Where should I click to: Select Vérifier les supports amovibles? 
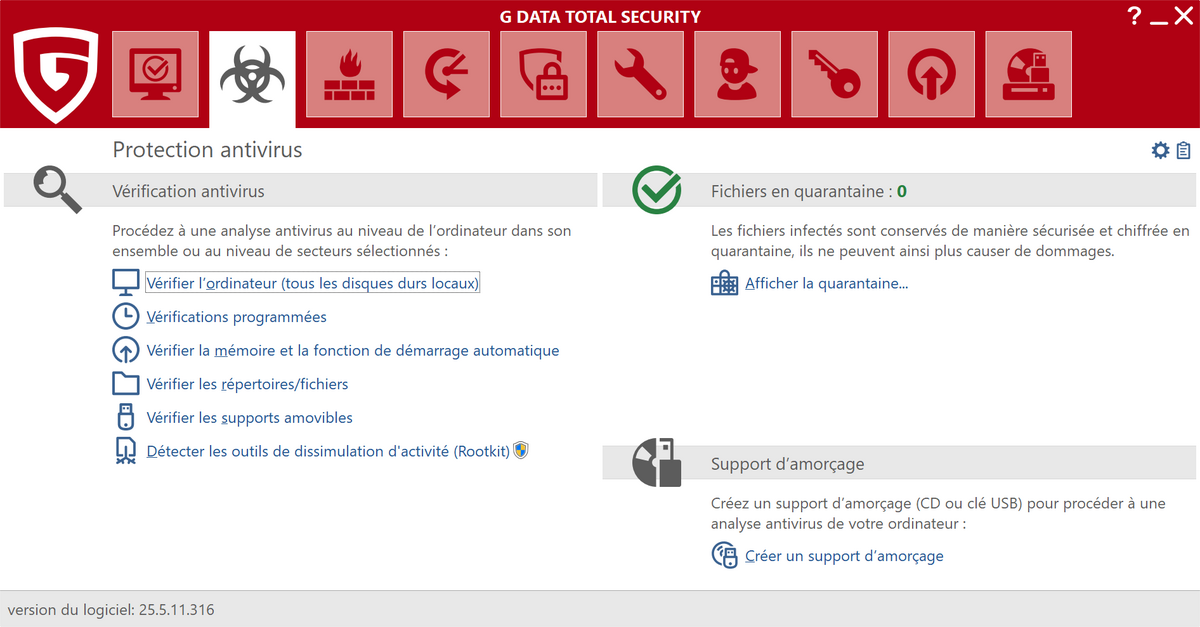coord(249,417)
